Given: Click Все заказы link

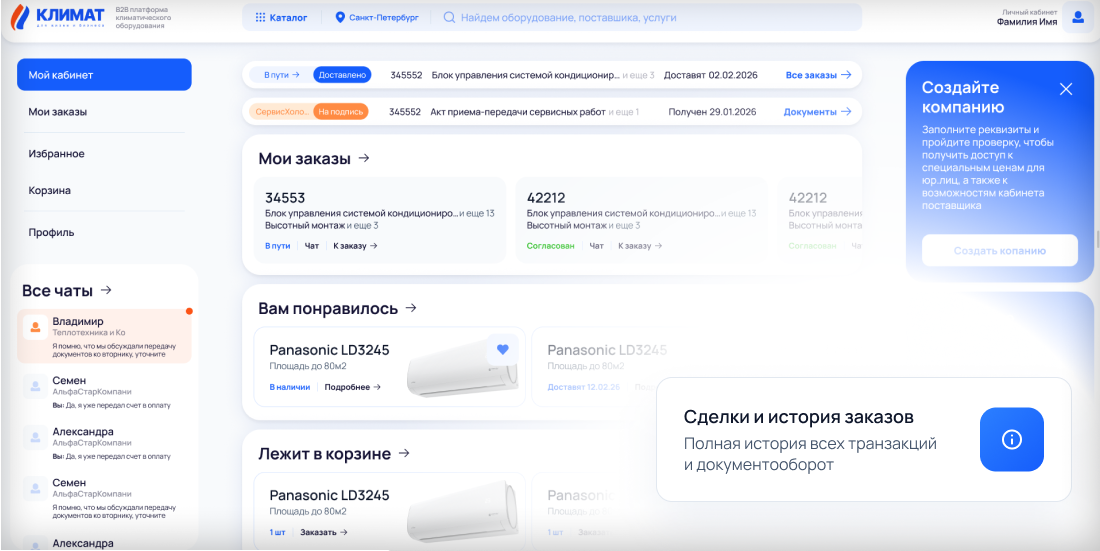Looking at the screenshot, I should coord(817,75).
